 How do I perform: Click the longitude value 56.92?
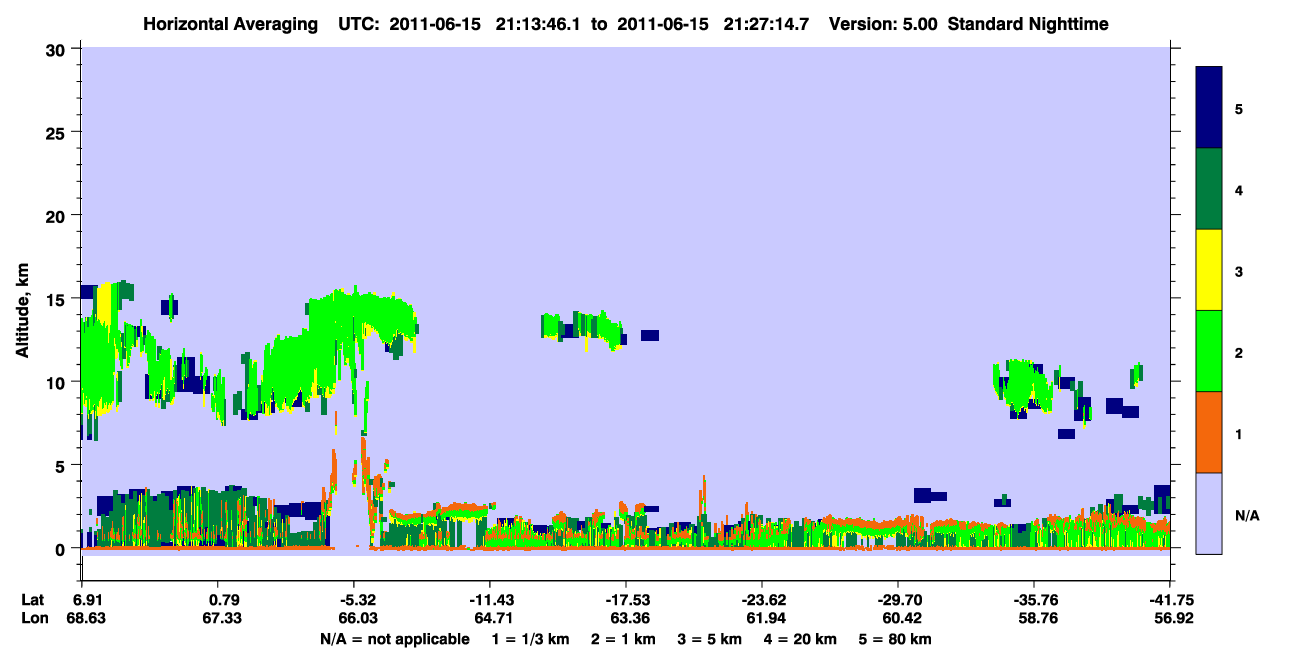[1172, 618]
